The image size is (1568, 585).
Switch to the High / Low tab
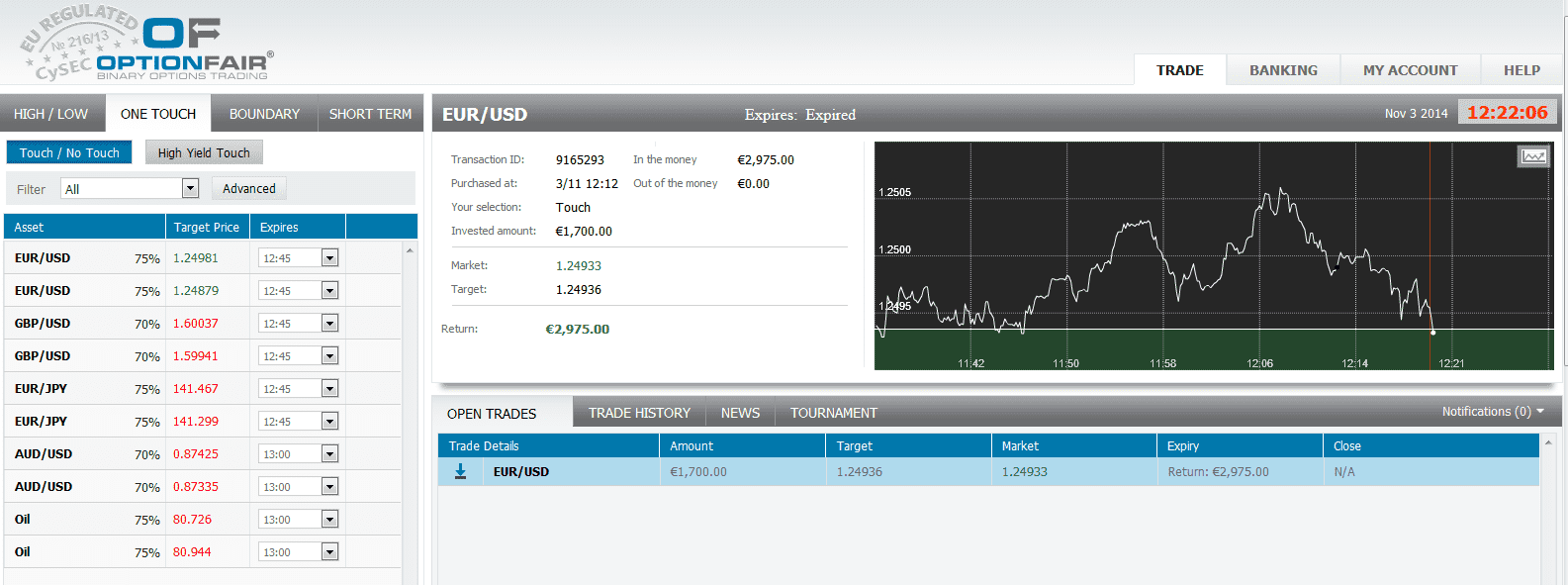(x=50, y=114)
